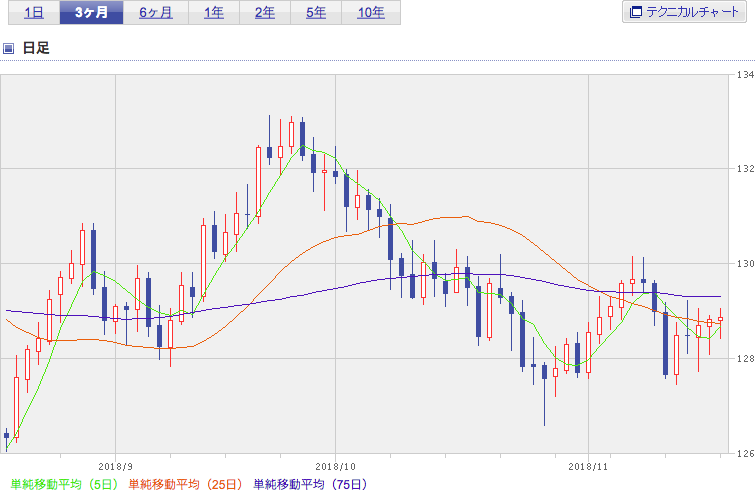
Task: Click the 128 price axis label
Action: (745, 358)
